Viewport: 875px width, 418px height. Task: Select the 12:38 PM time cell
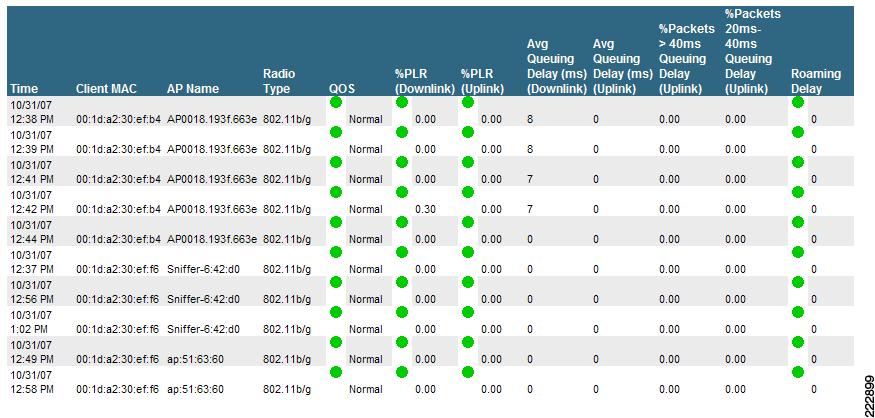point(31,112)
